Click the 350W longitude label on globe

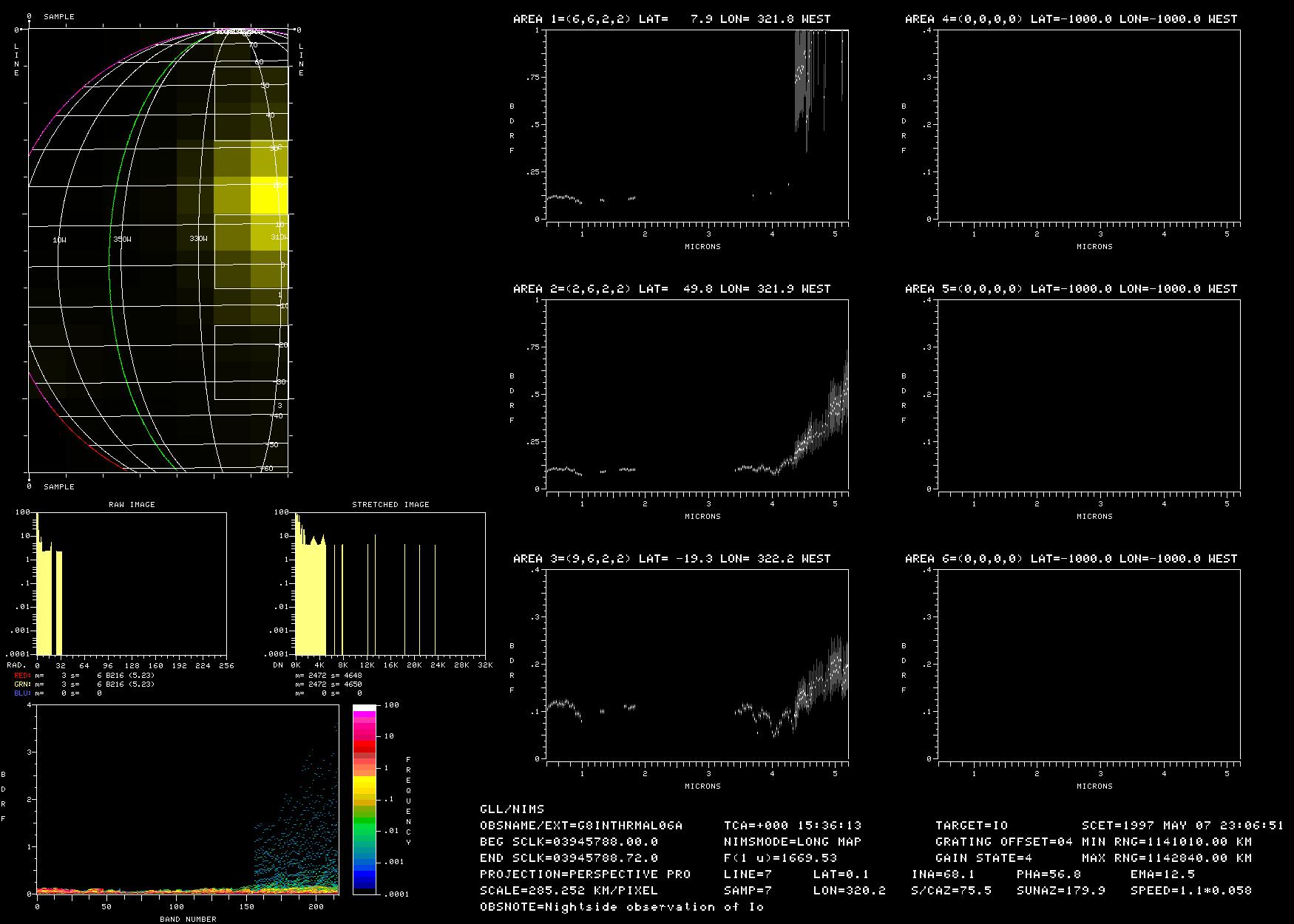click(122, 240)
